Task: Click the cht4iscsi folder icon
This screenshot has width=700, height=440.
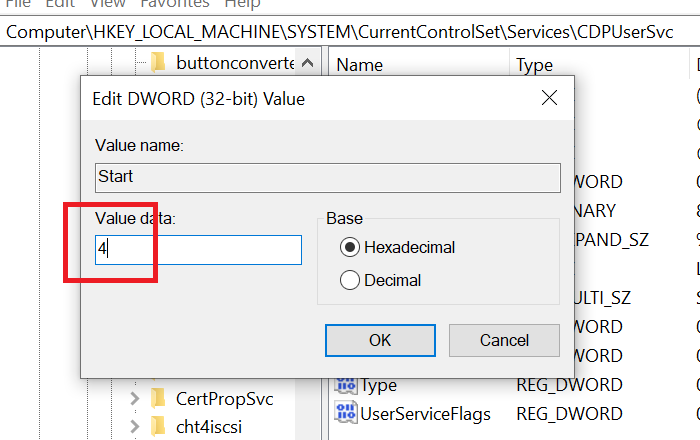Action: pyautogui.click(x=157, y=427)
